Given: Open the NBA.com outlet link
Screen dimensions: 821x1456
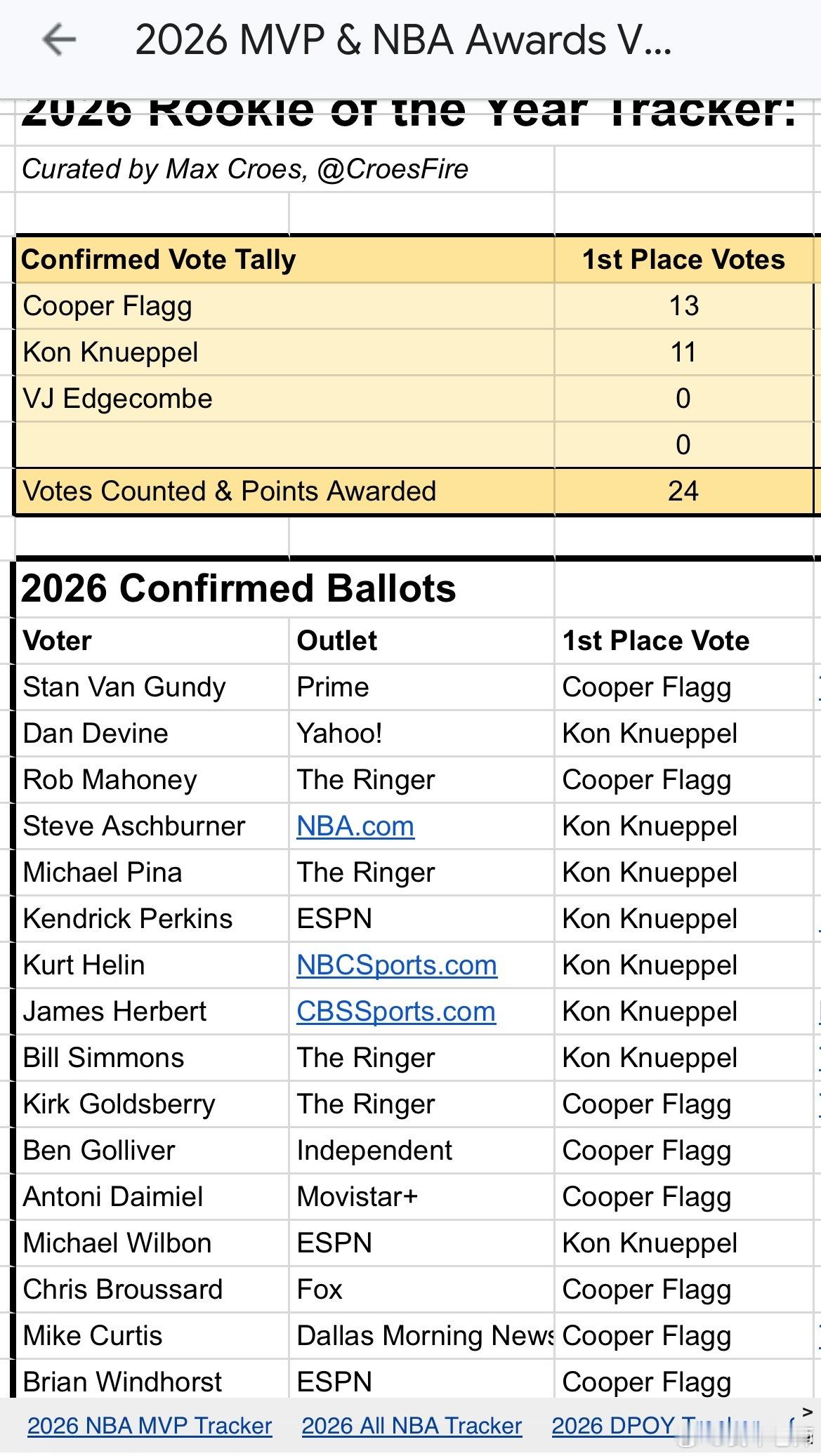Looking at the screenshot, I should (x=355, y=826).
